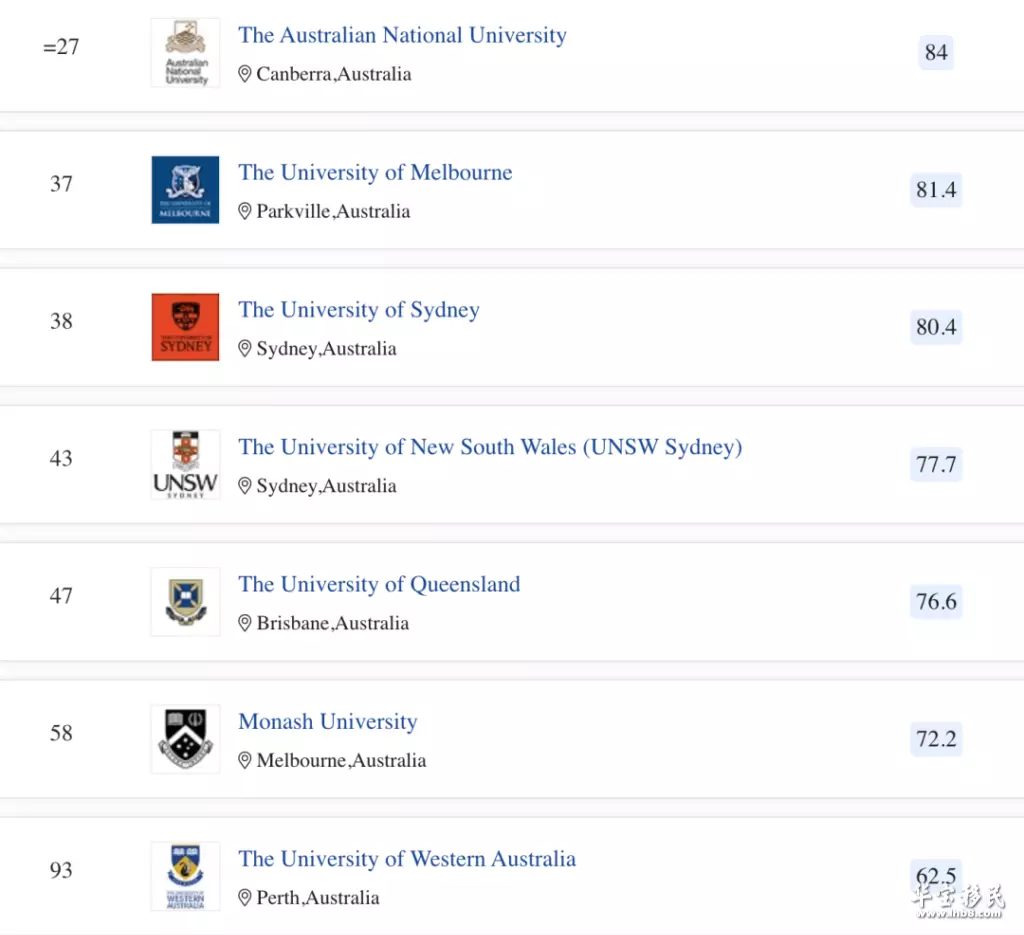Open The University of Western Australia link

(x=408, y=859)
